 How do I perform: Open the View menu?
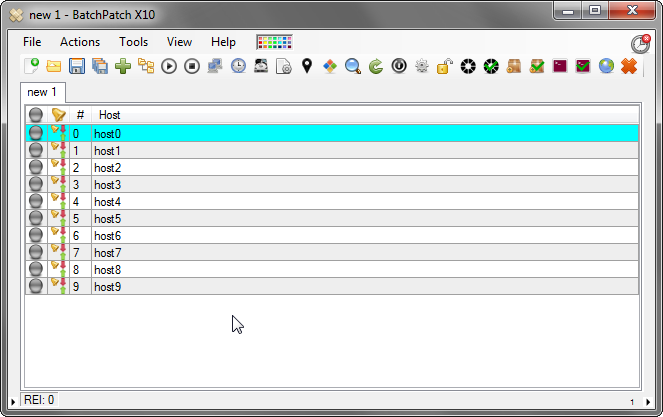[x=179, y=42]
